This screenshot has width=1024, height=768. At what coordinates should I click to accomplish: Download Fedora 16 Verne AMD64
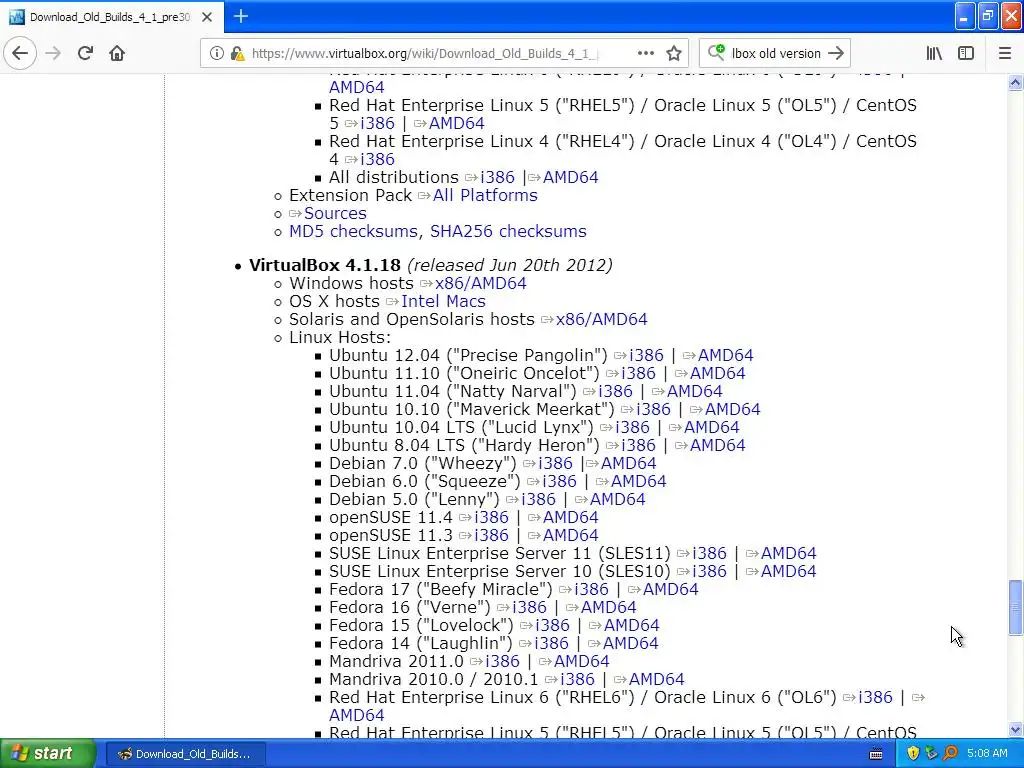(x=608, y=607)
